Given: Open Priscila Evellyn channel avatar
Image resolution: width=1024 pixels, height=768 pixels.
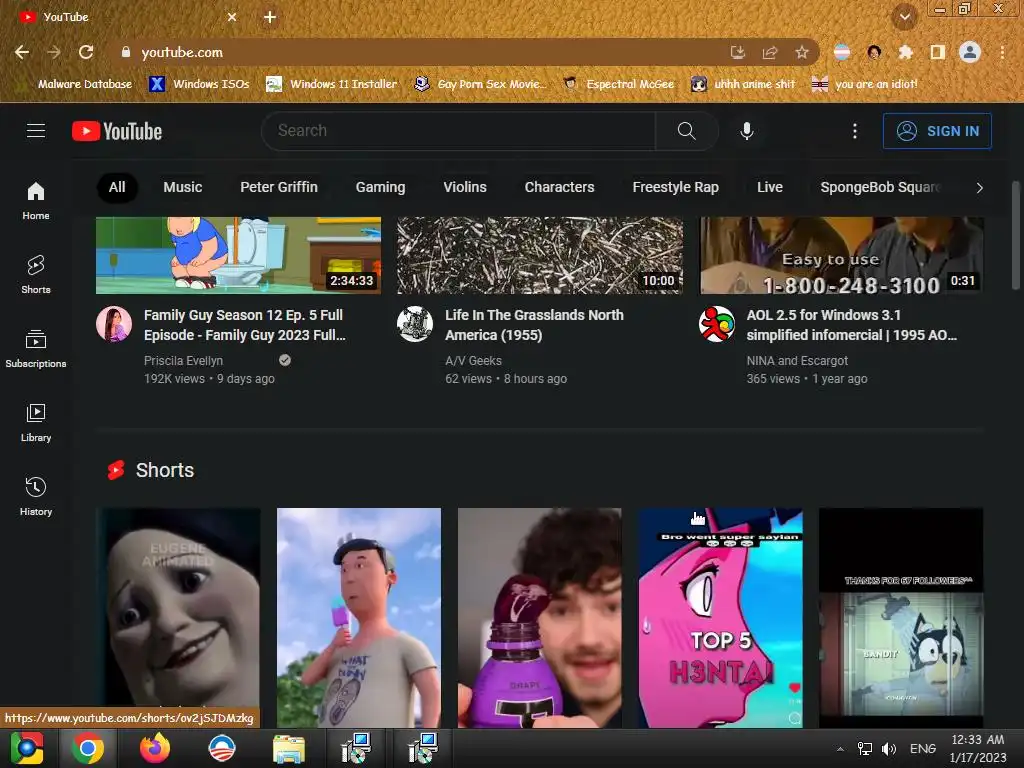Looking at the screenshot, I should tap(114, 324).
